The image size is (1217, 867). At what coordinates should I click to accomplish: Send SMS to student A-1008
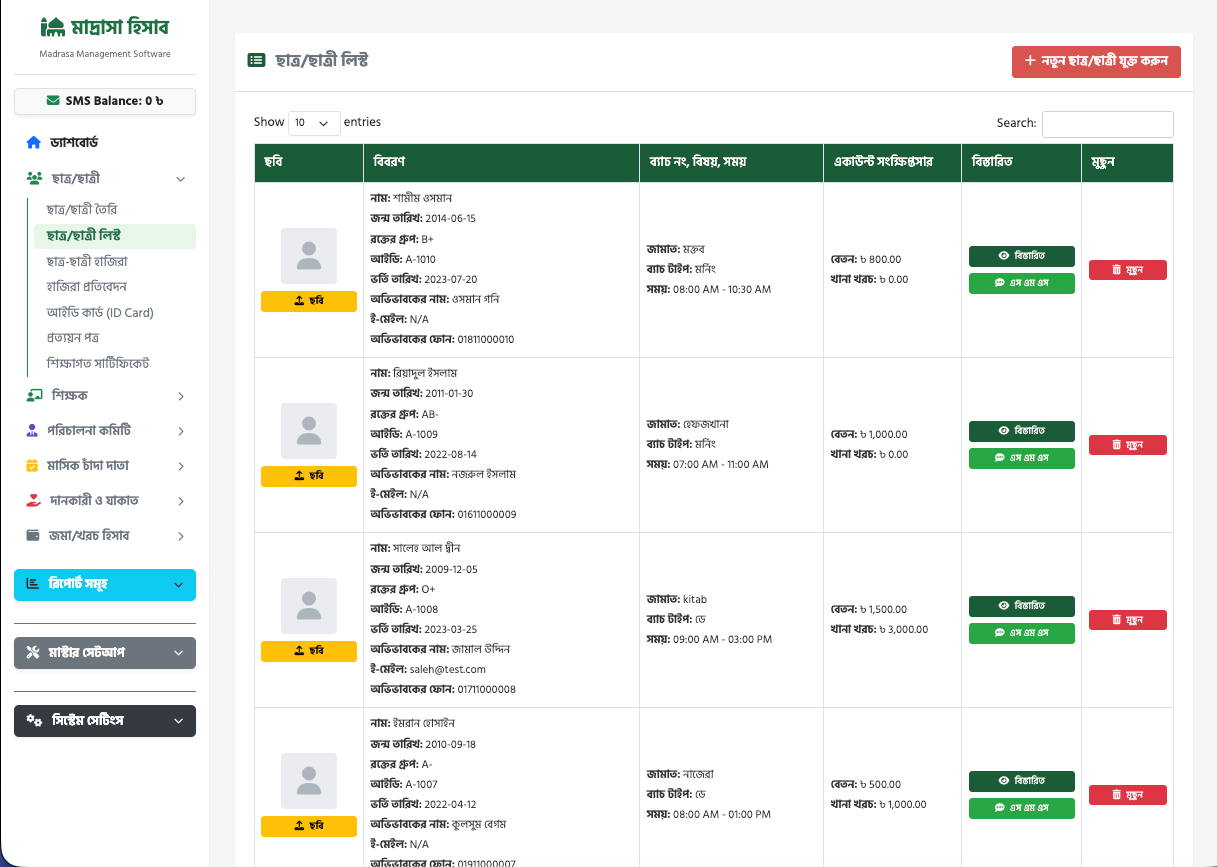1022,633
